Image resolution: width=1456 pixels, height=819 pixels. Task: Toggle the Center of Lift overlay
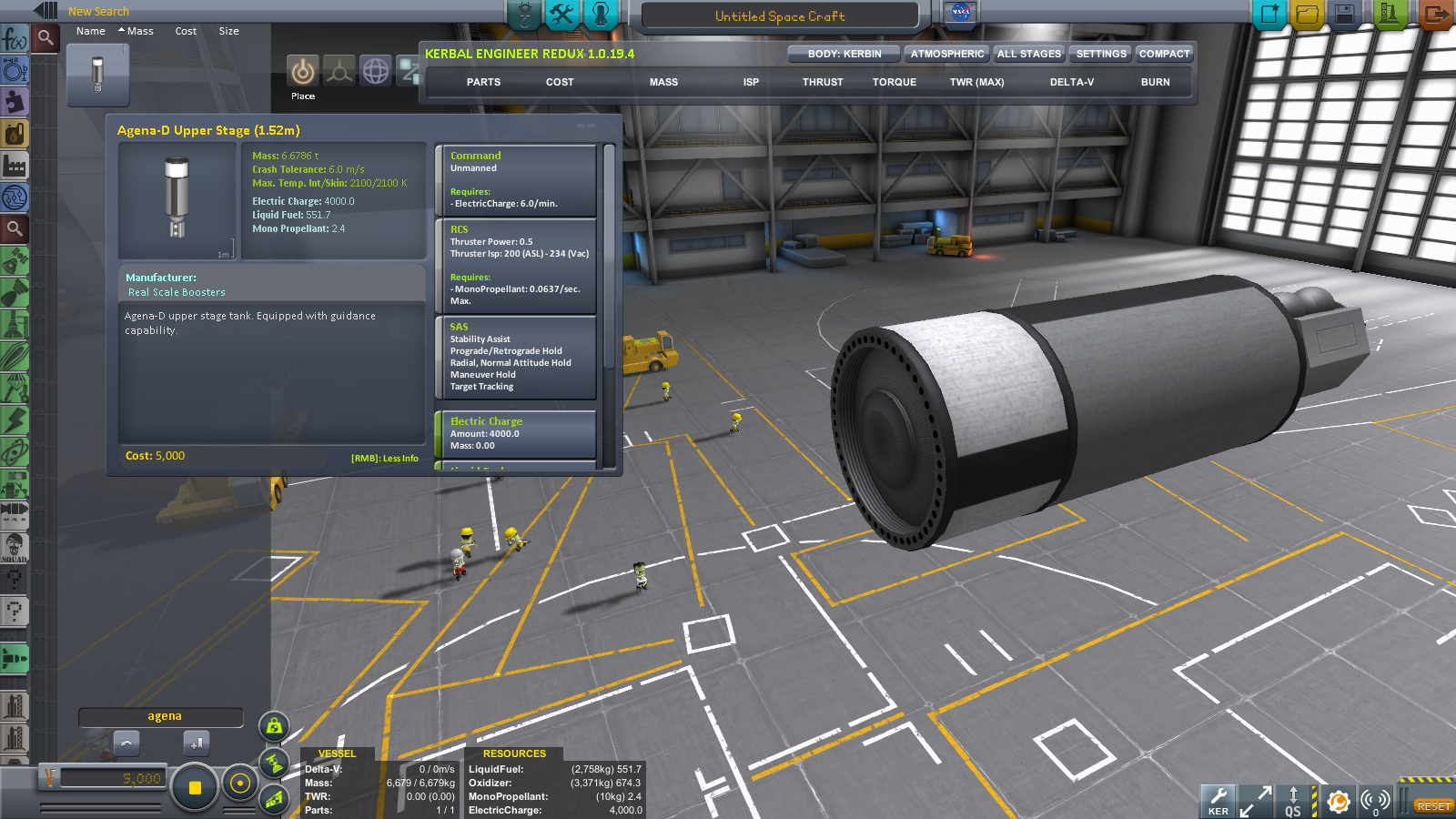274,800
